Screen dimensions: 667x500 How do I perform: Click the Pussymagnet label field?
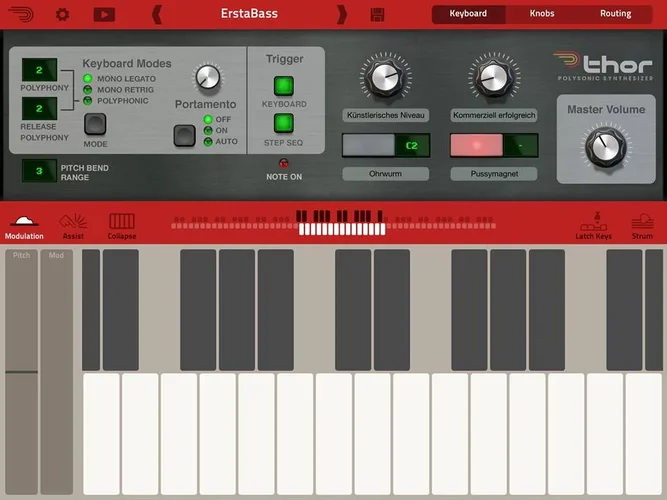click(x=494, y=174)
